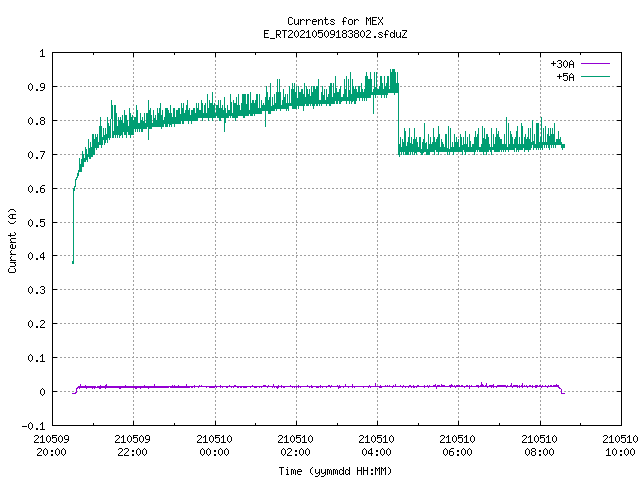Click the y-axis tick value 0
The width and height of the screenshot is (640, 480).
[42, 392]
